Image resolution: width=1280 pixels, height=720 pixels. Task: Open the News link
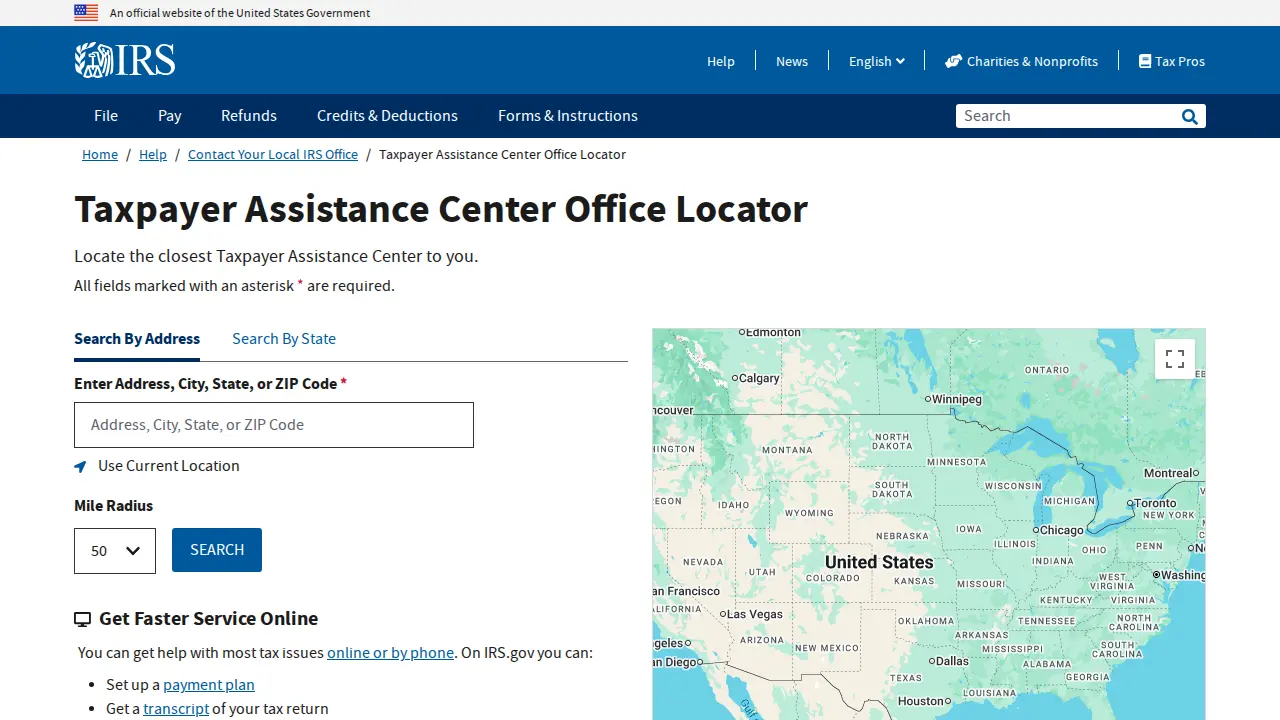pyautogui.click(x=792, y=61)
